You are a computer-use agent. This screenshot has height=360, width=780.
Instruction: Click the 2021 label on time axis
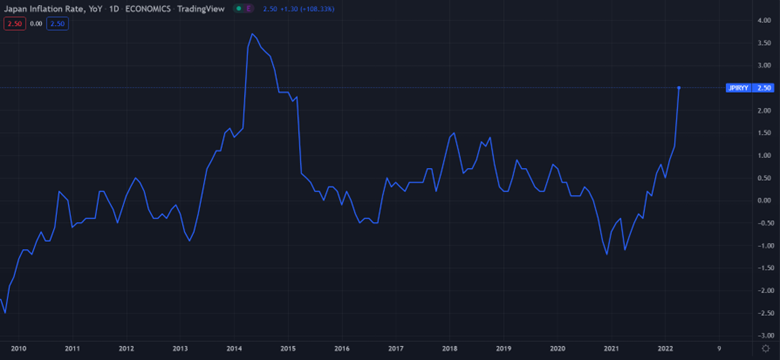coord(611,348)
